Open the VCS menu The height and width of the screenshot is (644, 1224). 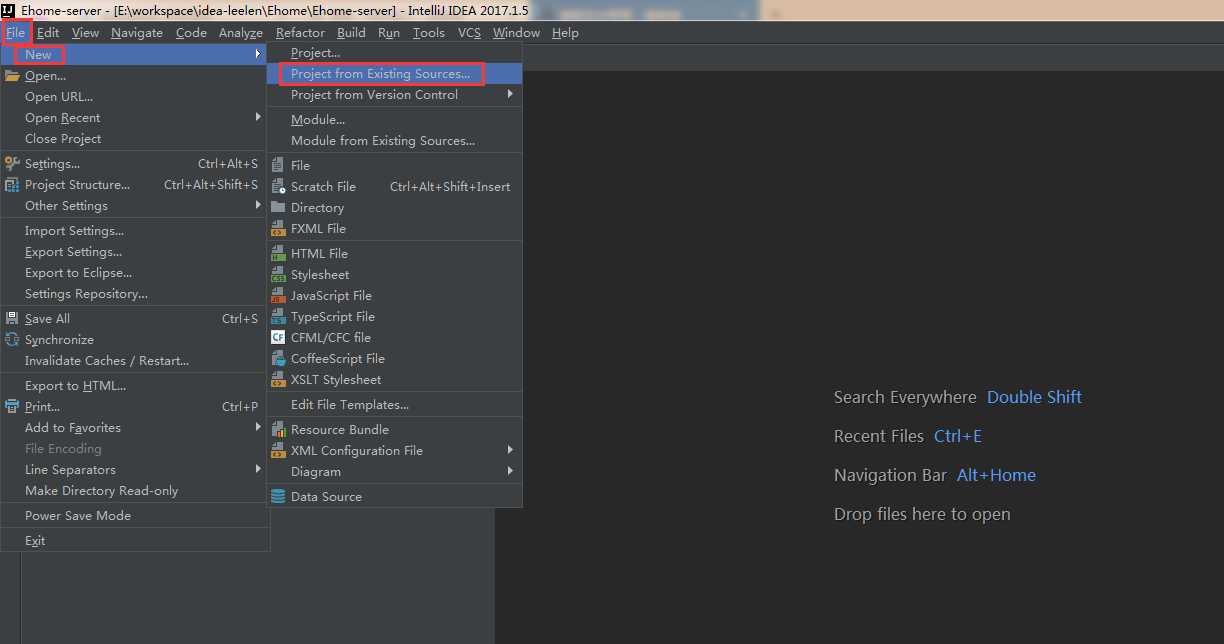469,32
